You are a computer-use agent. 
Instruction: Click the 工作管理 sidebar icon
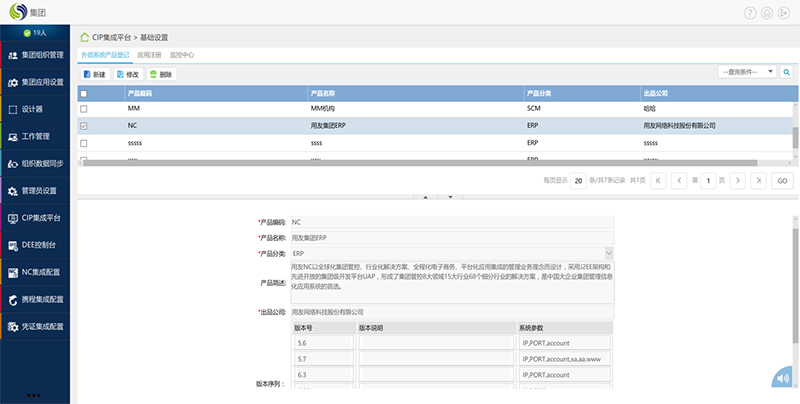tap(13, 137)
